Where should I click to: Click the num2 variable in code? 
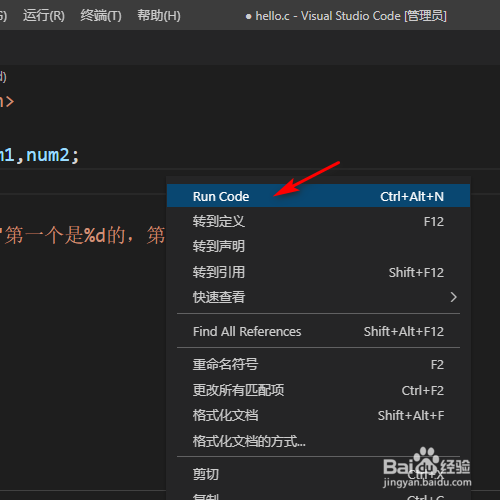coord(48,155)
